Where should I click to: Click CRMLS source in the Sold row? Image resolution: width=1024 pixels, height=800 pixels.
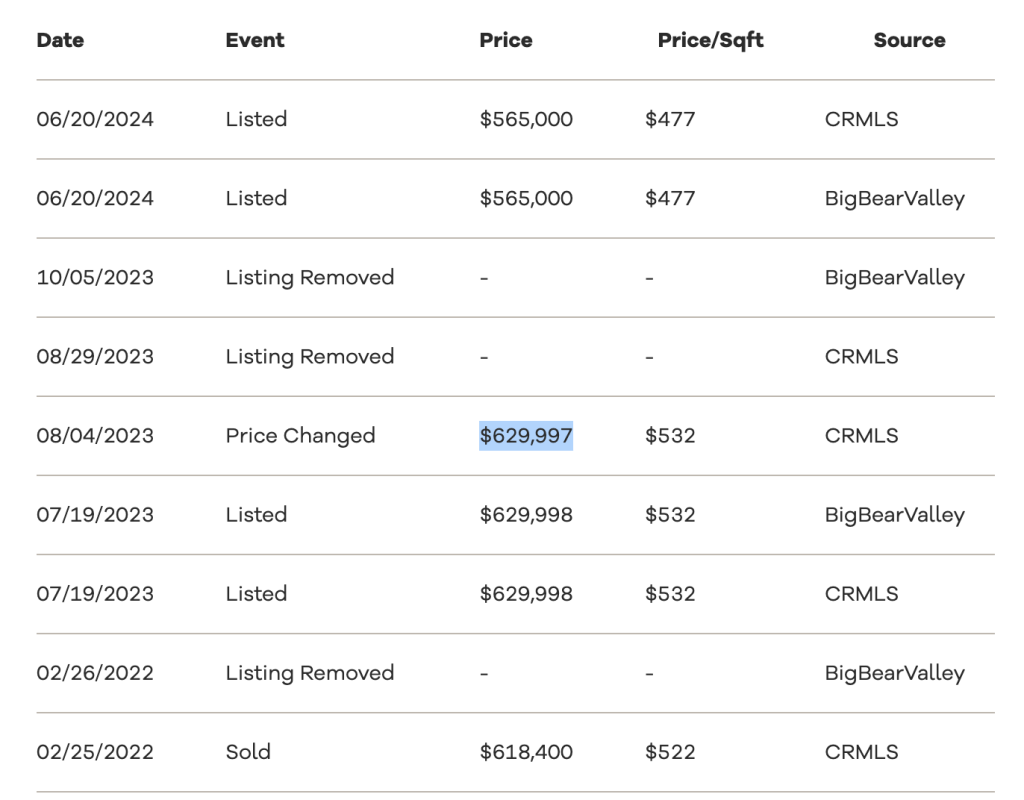pyautogui.click(x=861, y=752)
